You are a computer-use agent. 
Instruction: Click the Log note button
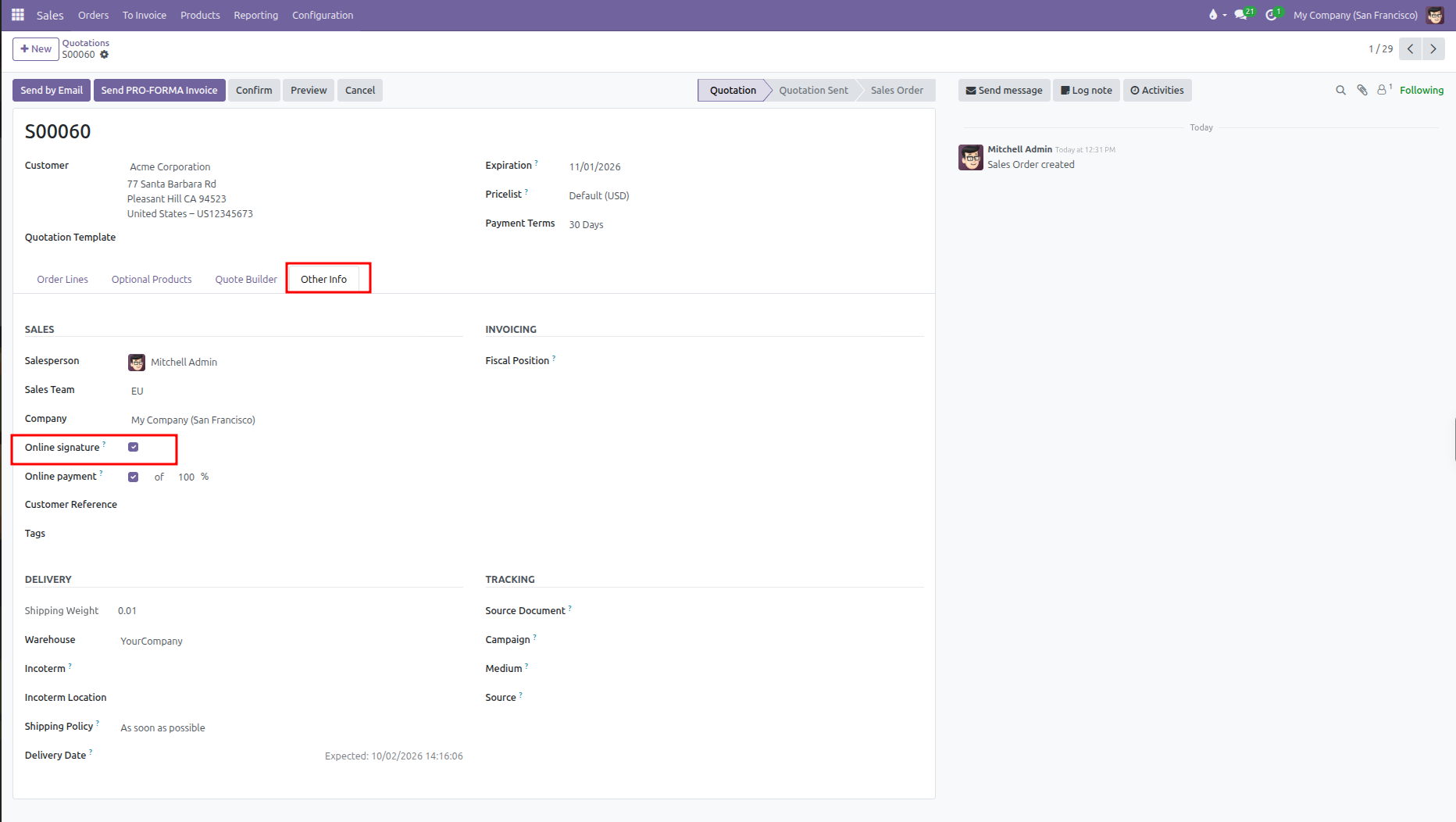(1087, 91)
